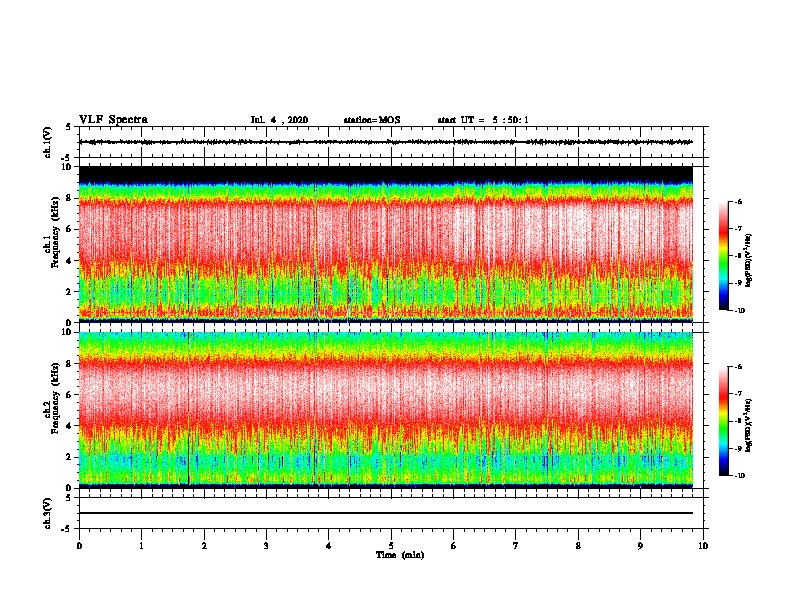Click the "-5" tick on the ch.3(V) axis

tap(67, 529)
